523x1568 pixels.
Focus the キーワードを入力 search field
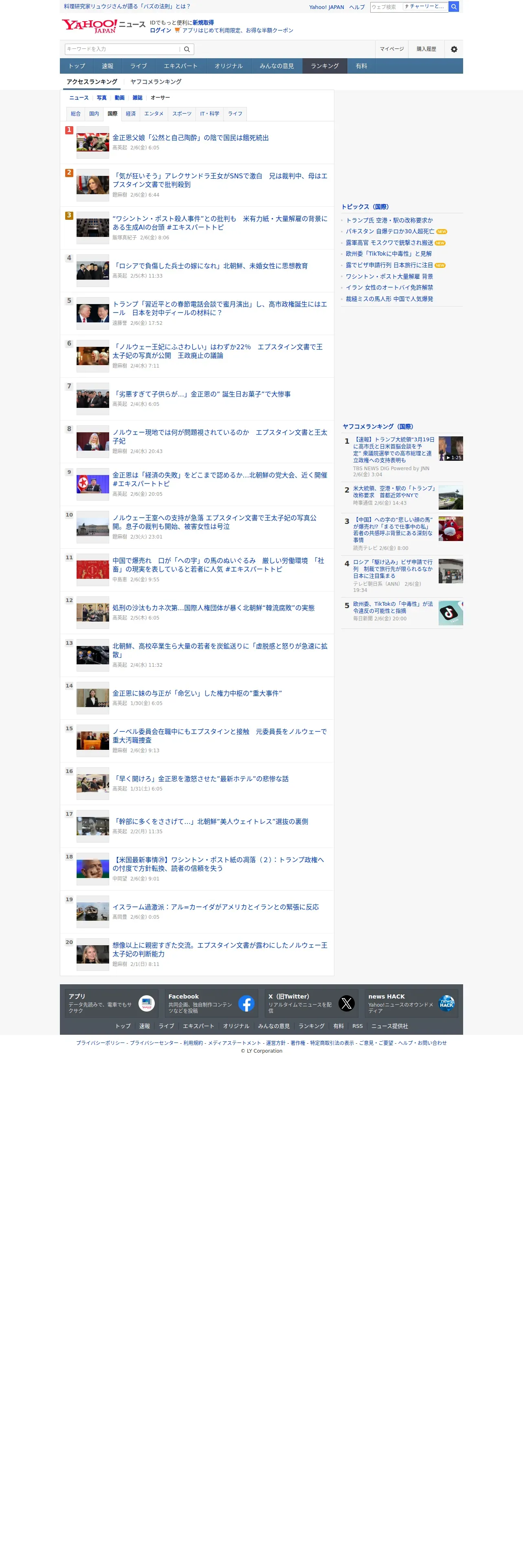pyautogui.click(x=123, y=49)
